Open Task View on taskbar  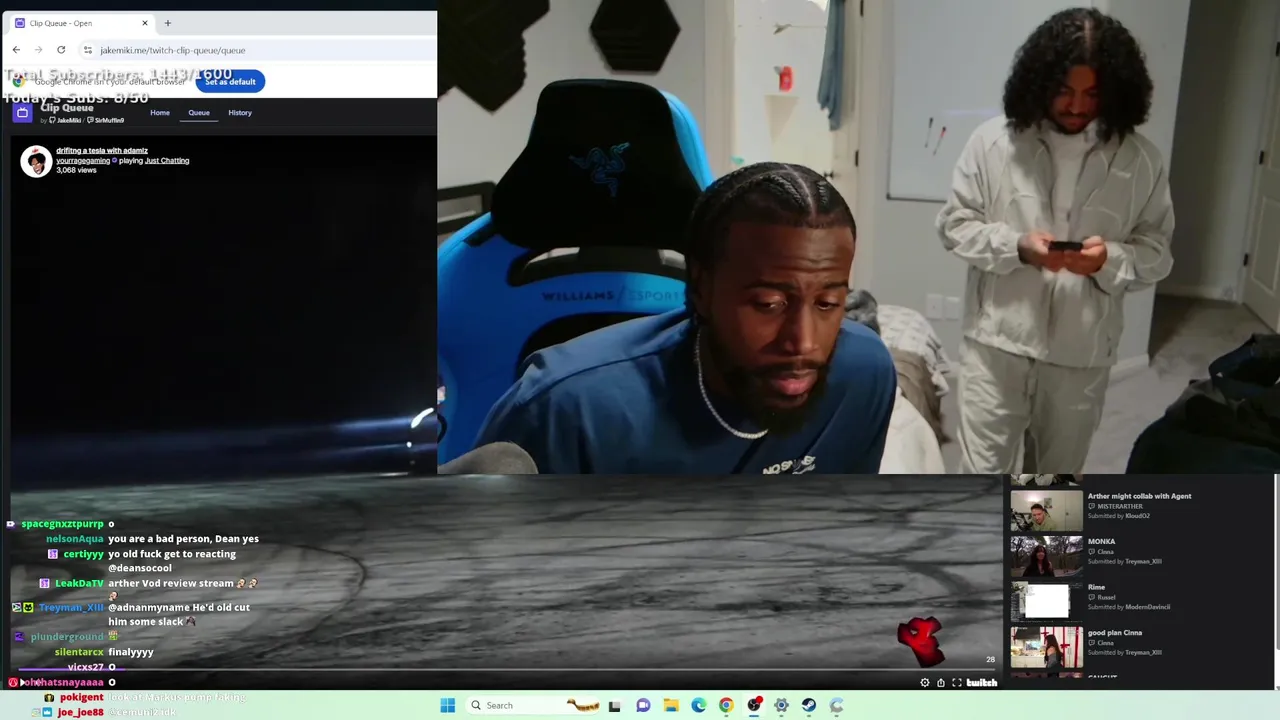tap(614, 705)
